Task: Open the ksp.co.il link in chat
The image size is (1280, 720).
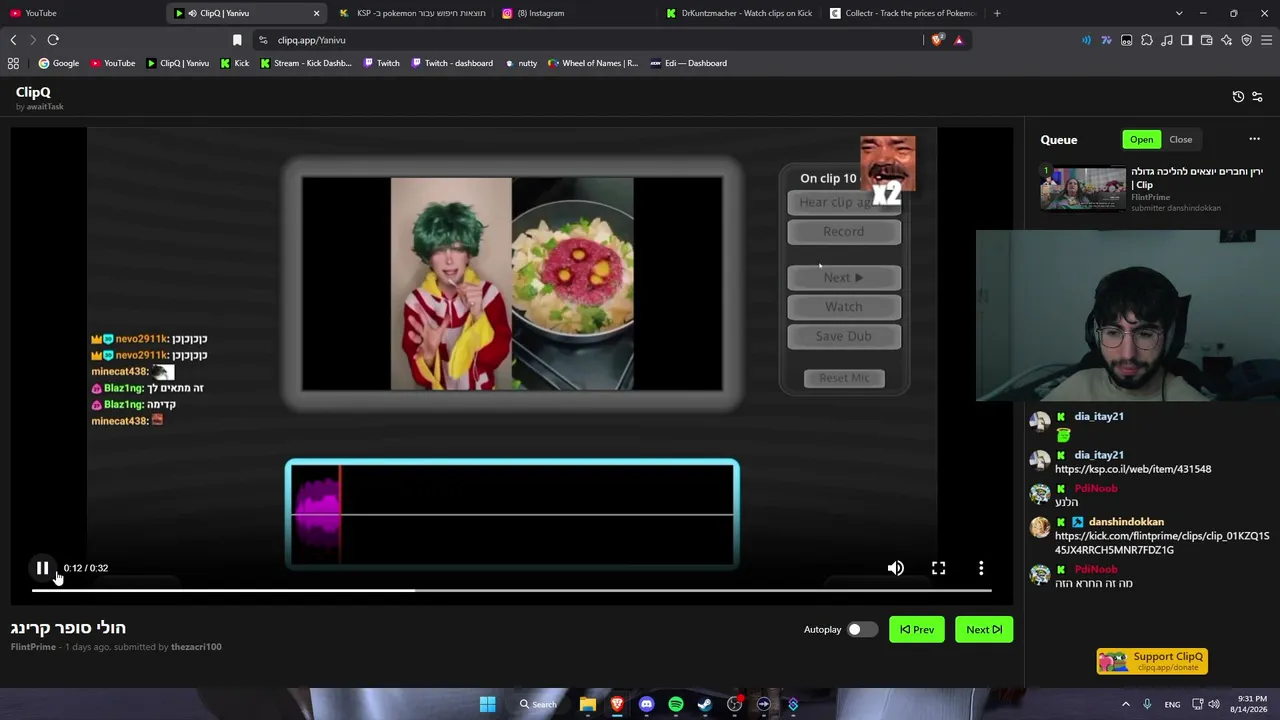Action: point(1133,469)
